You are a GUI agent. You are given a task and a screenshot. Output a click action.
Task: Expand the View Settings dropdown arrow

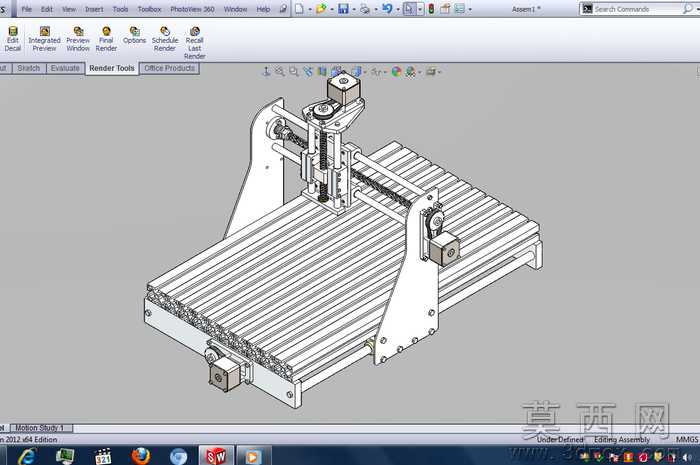tap(440, 72)
